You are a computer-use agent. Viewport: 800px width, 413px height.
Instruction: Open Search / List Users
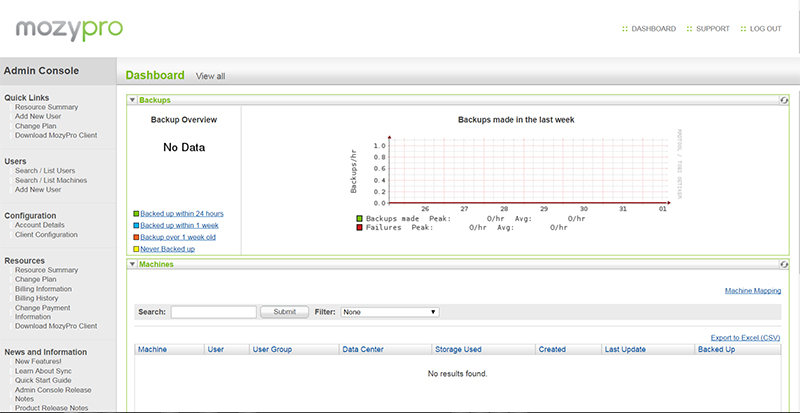coord(45,171)
